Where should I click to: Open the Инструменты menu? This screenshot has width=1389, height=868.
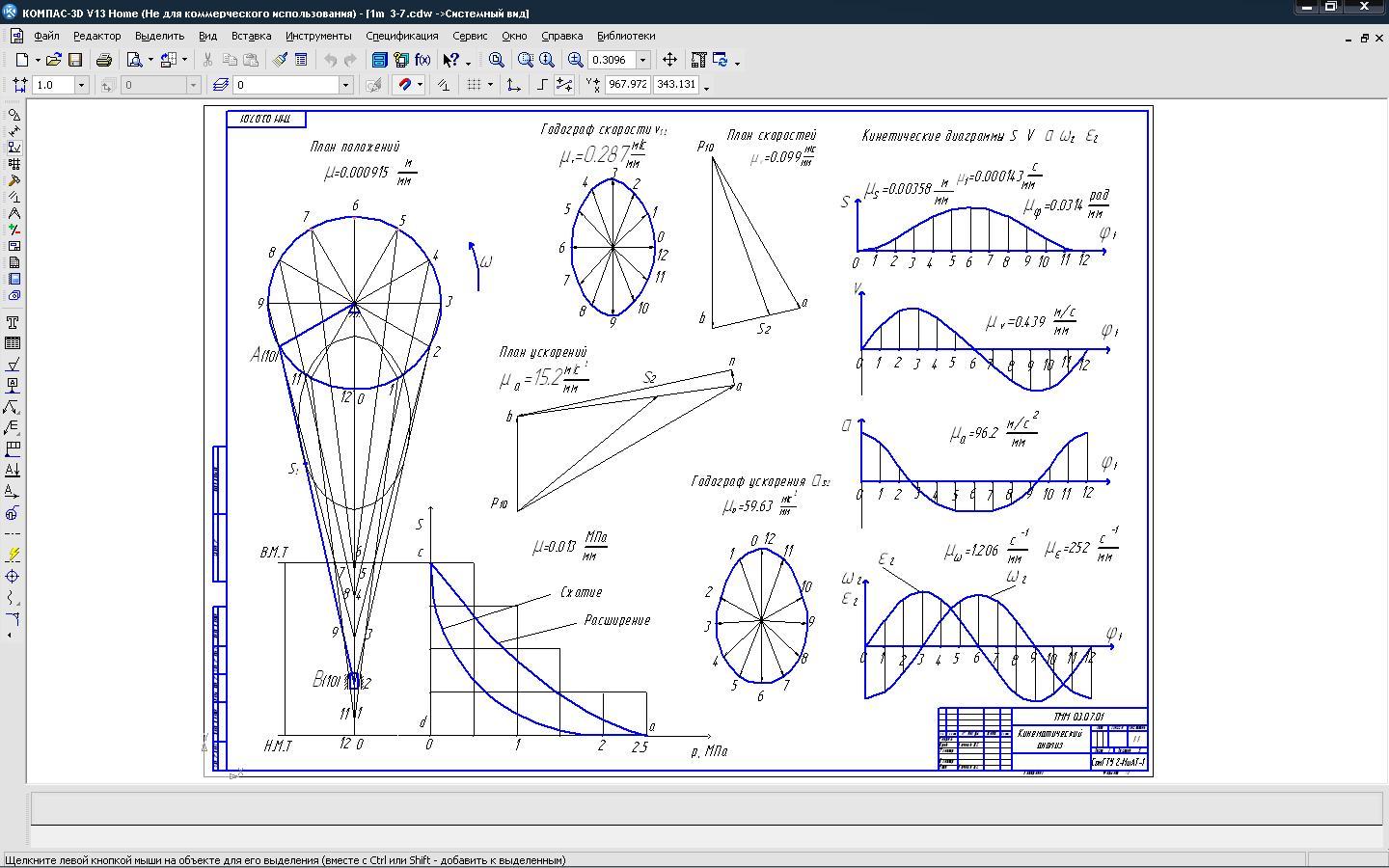click(x=318, y=36)
